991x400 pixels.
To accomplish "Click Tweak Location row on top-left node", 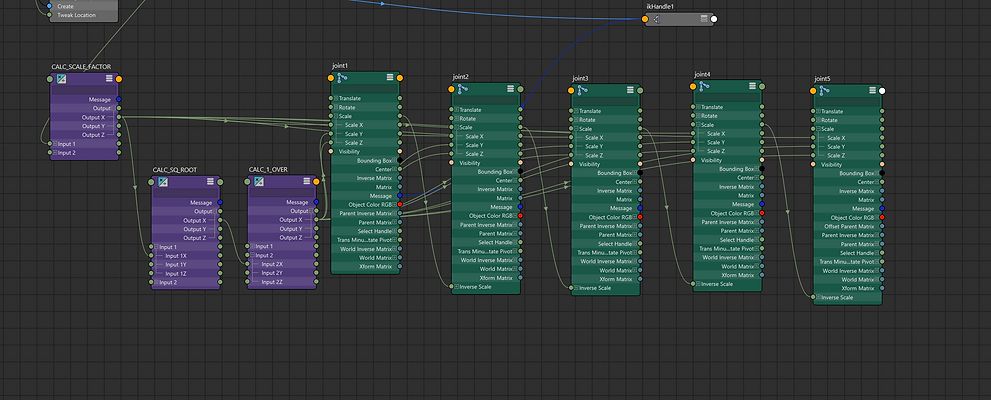I will 83,15.
